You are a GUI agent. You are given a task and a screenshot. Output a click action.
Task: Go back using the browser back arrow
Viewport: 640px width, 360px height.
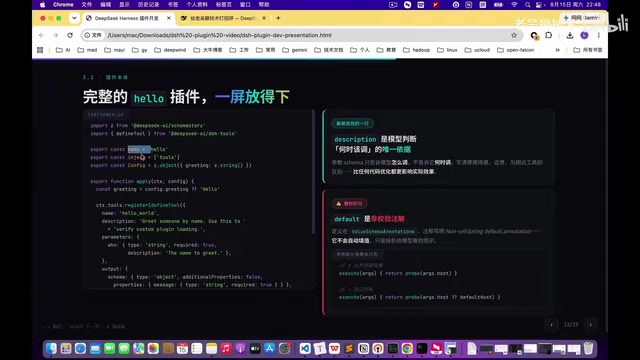coord(41,35)
